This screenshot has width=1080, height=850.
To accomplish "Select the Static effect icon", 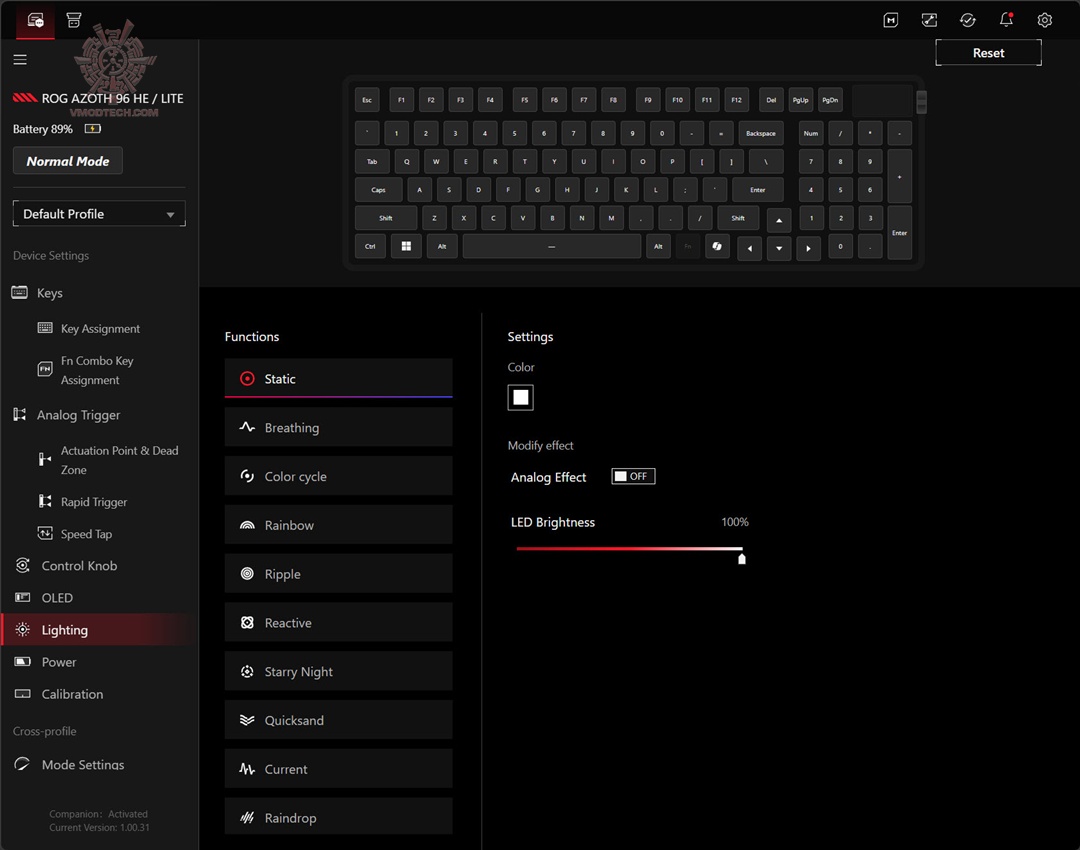I will tap(247, 378).
